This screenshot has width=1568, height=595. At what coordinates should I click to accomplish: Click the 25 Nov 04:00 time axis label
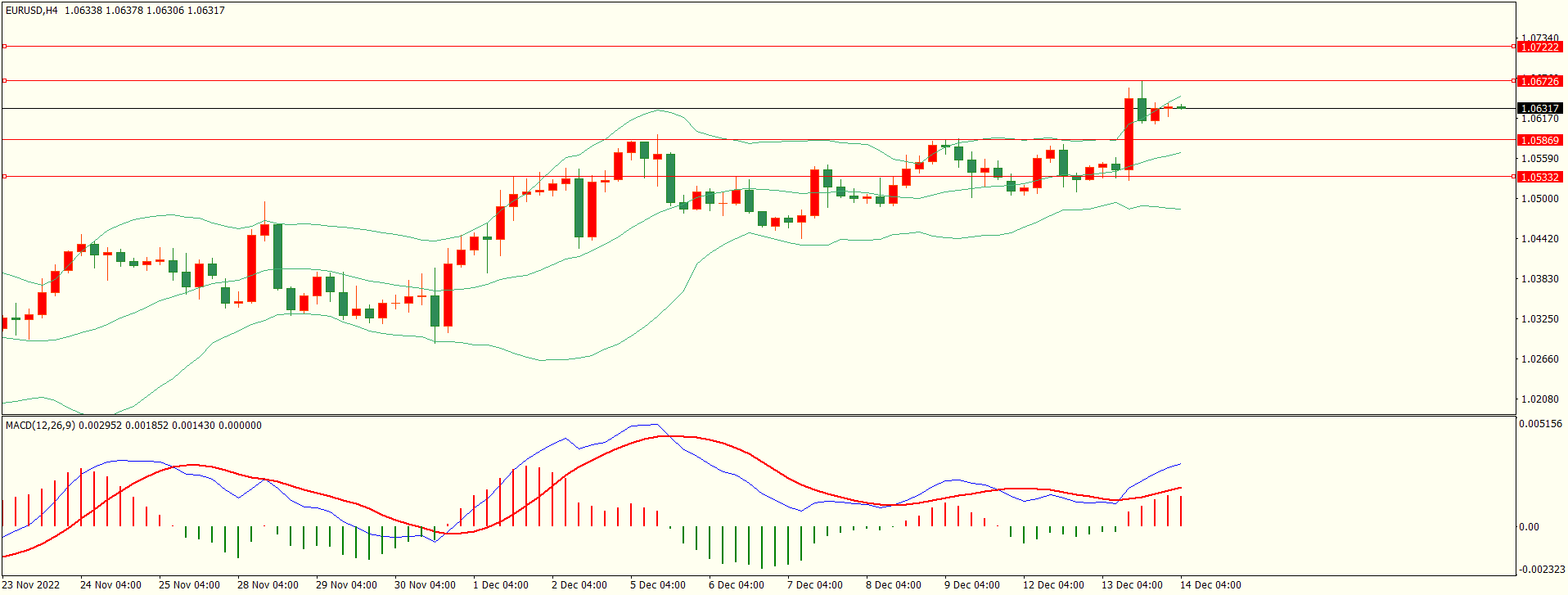point(189,585)
